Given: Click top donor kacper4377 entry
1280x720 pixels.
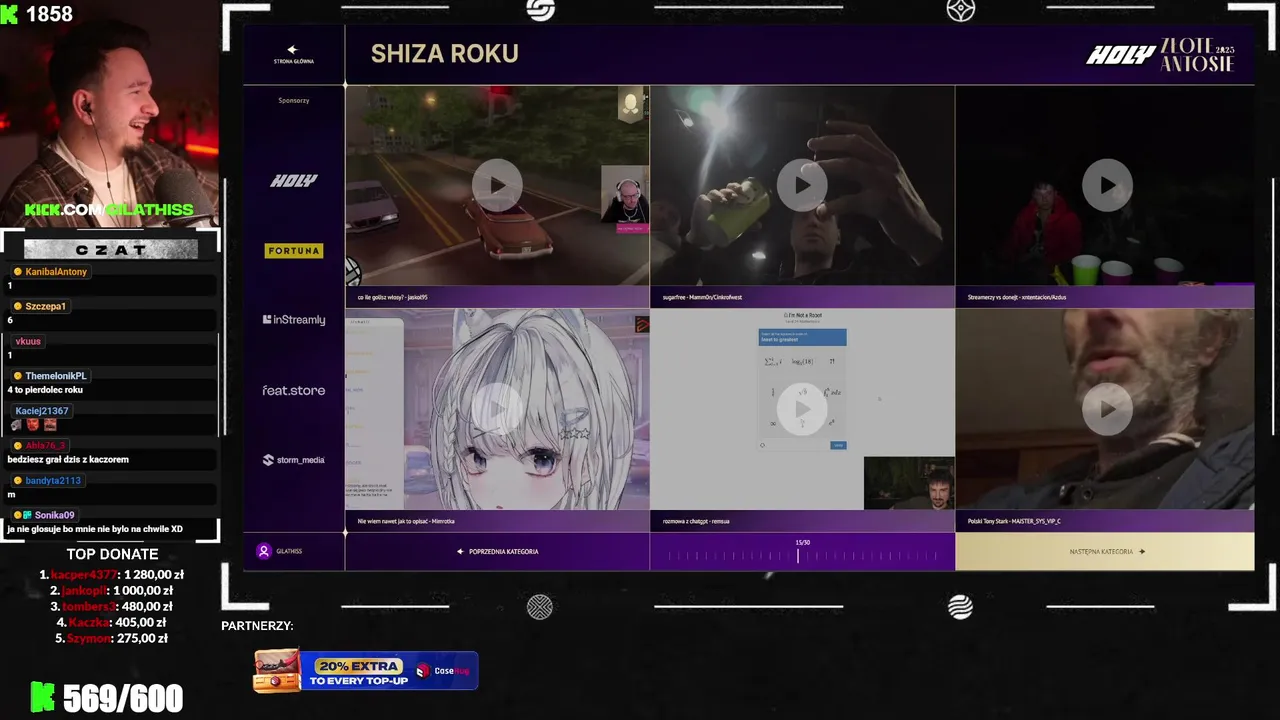Looking at the screenshot, I should click(x=111, y=575).
